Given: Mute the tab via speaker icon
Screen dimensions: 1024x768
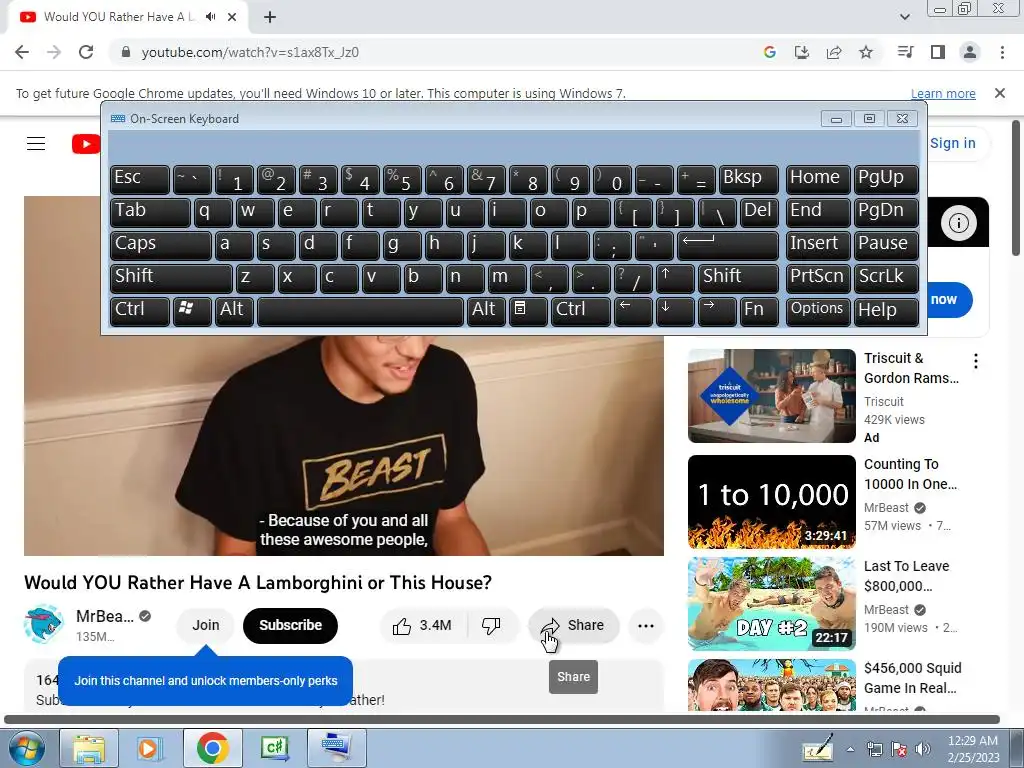Looking at the screenshot, I should click(x=210, y=17).
